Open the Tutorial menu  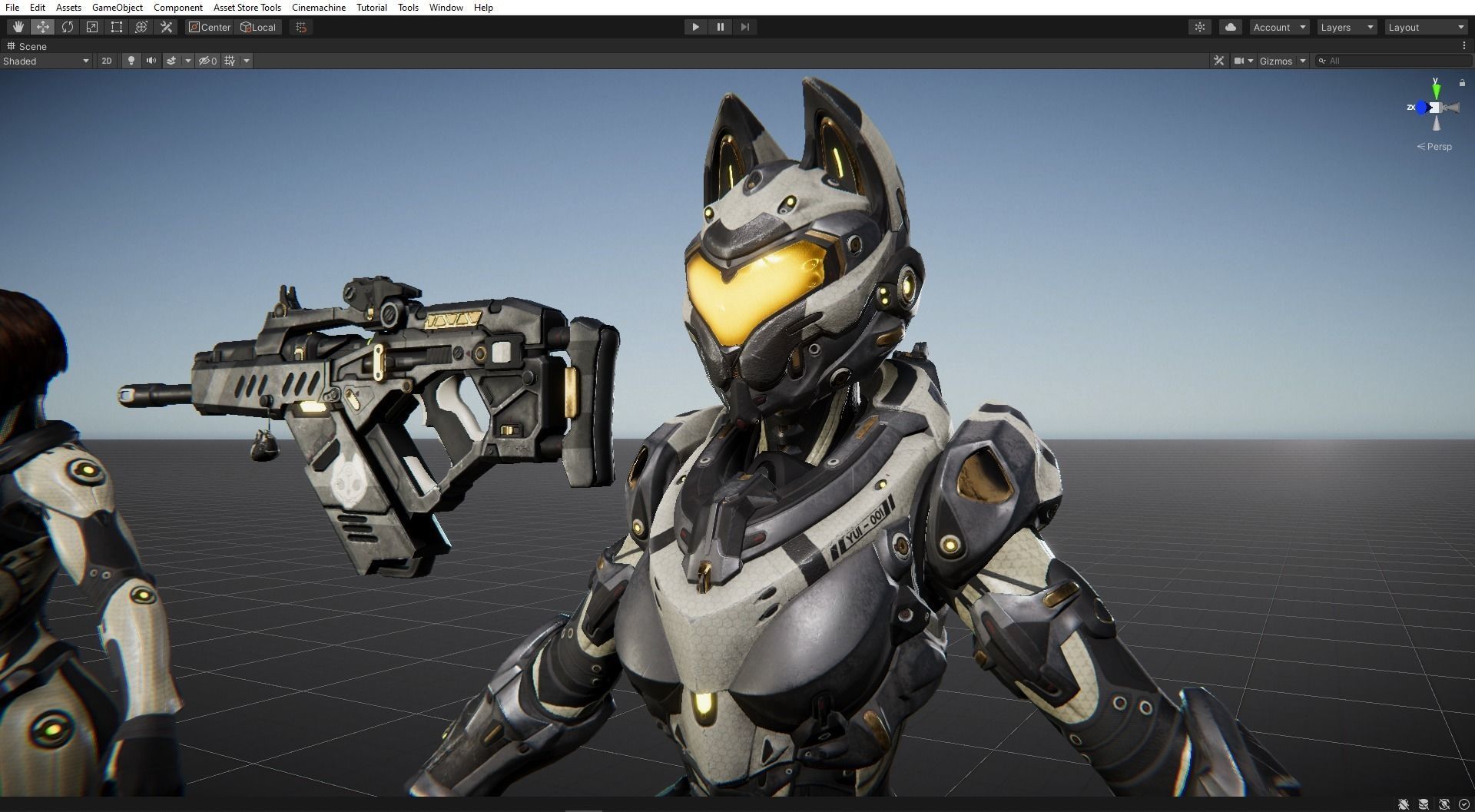372,8
